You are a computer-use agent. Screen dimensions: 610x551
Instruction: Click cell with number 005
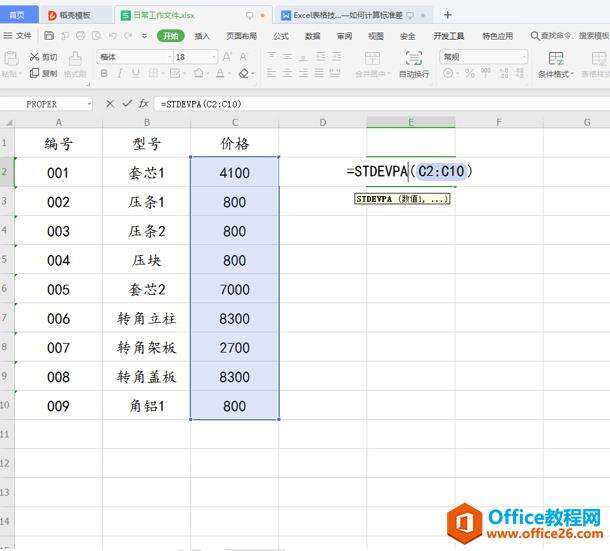point(58,289)
